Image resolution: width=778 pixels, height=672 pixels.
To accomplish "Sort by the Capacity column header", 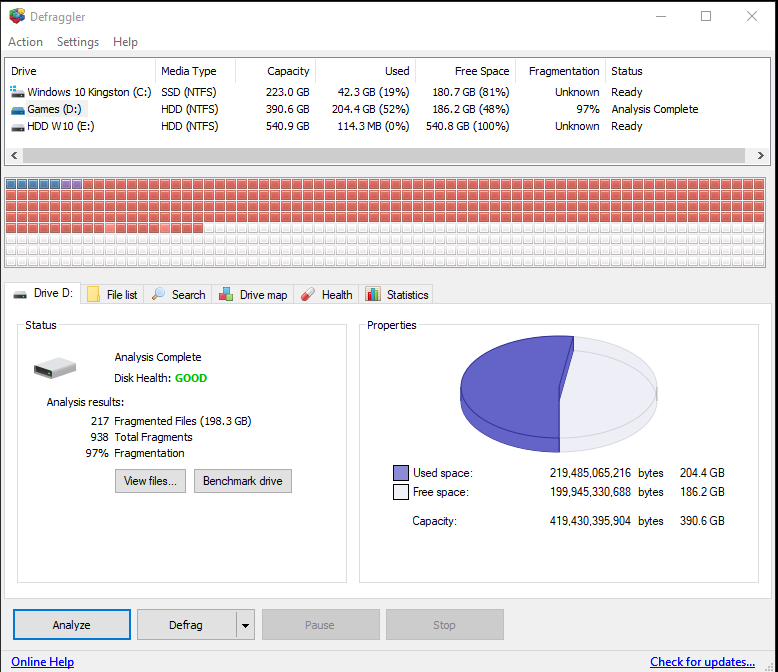I will coord(275,71).
